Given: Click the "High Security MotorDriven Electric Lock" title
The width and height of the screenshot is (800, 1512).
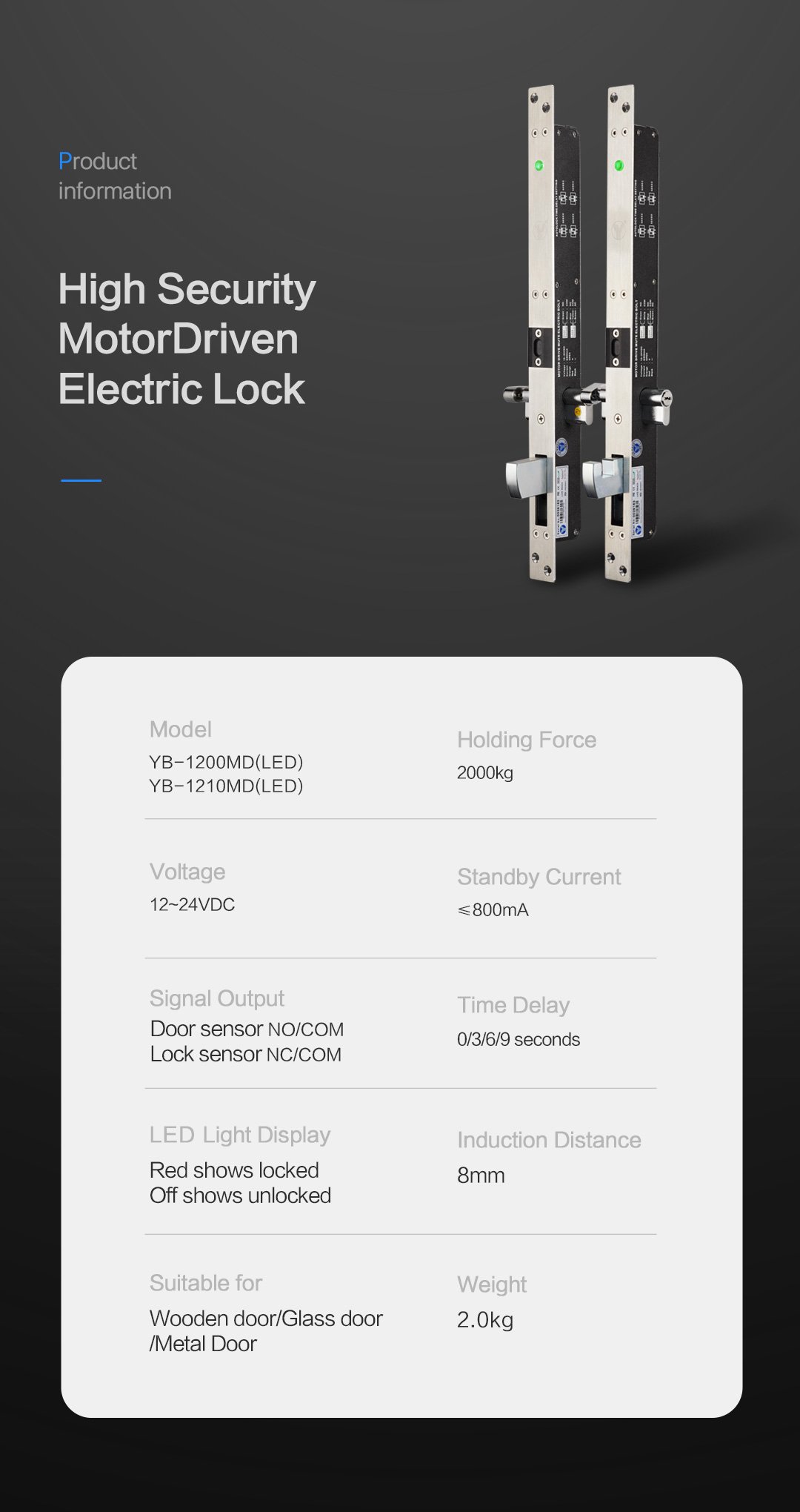Looking at the screenshot, I should pyautogui.click(x=187, y=339).
